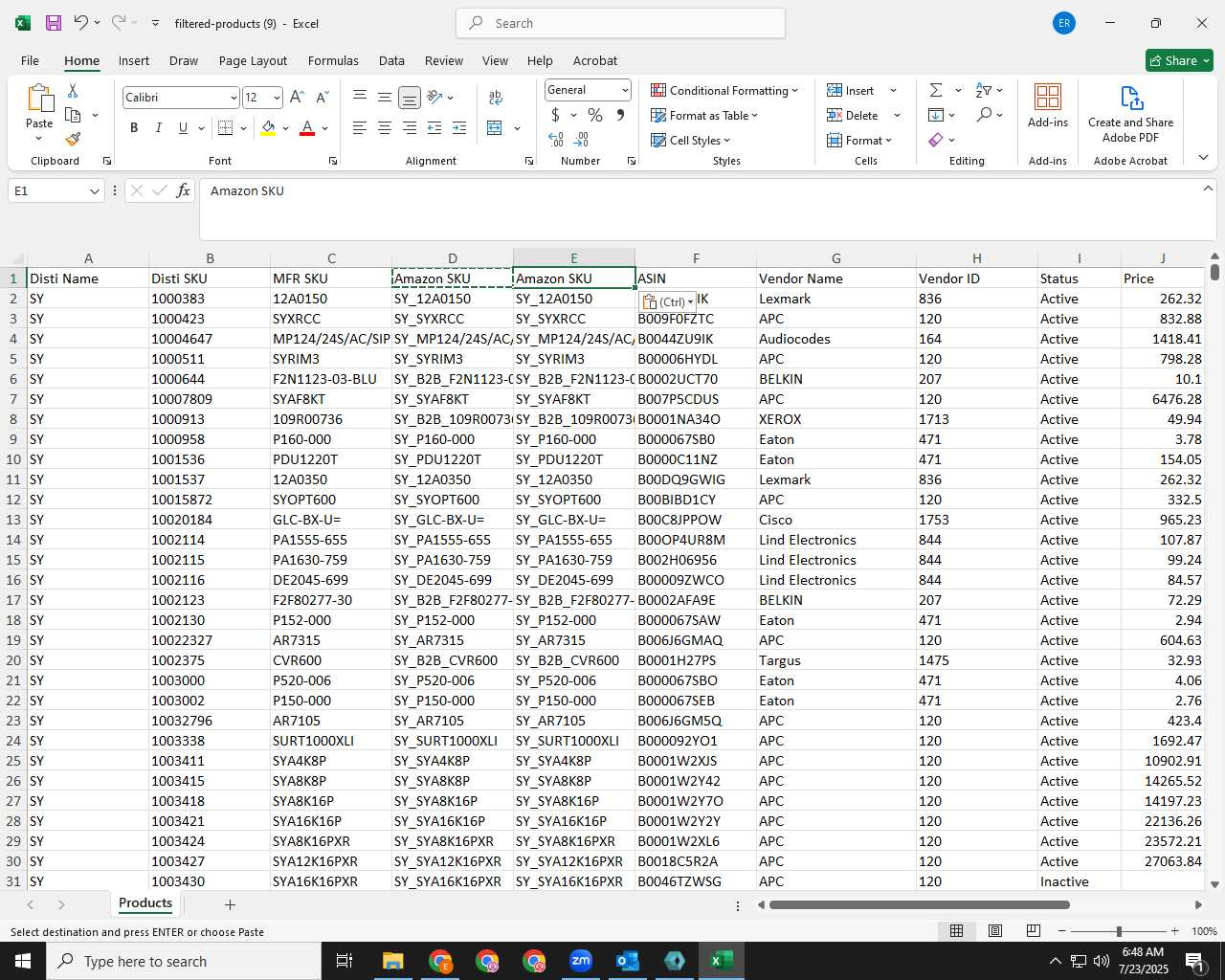1225x980 pixels.
Task: Toggle Bold formatting
Action: click(134, 127)
